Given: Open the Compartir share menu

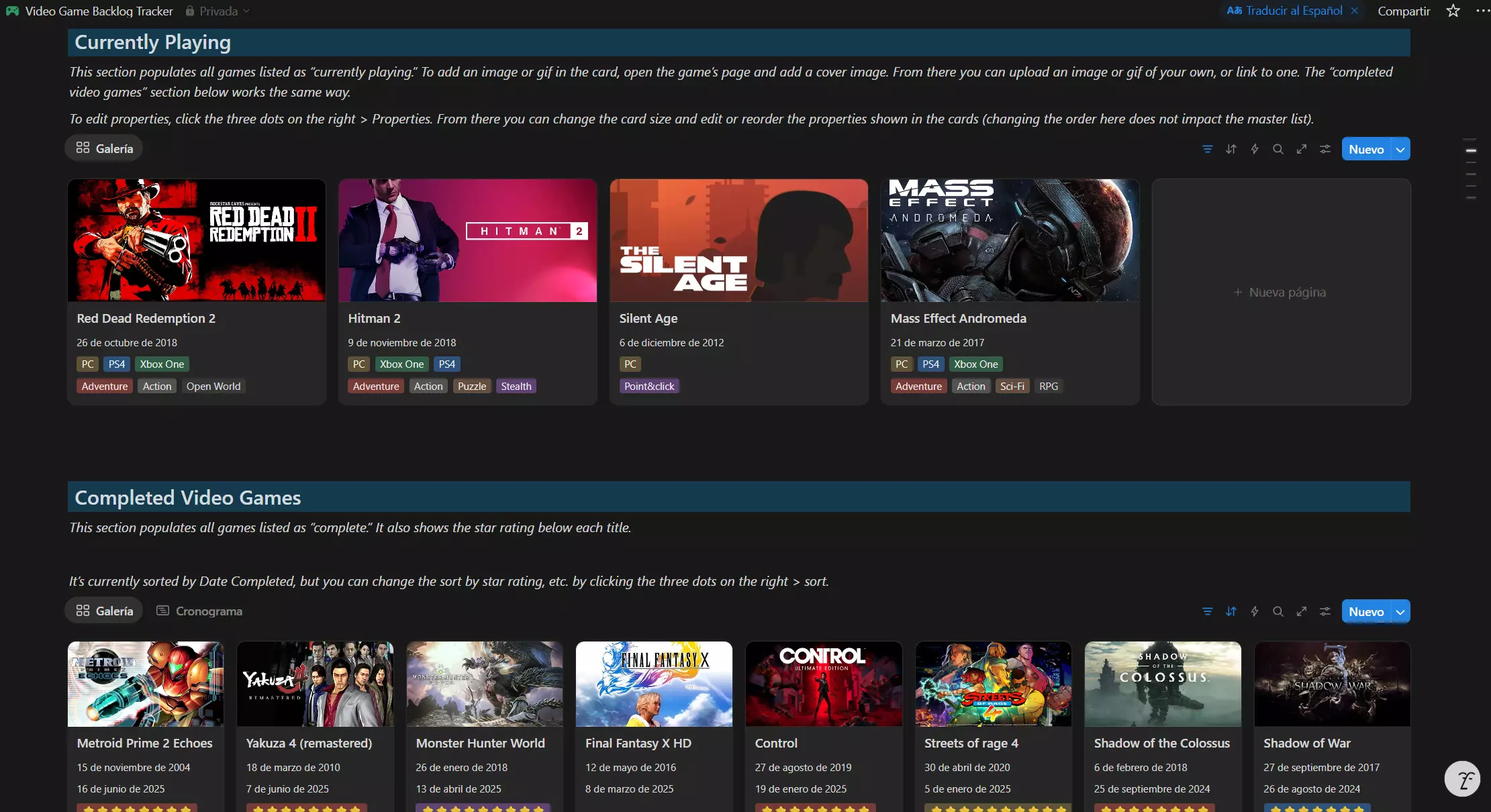Looking at the screenshot, I should (1404, 11).
